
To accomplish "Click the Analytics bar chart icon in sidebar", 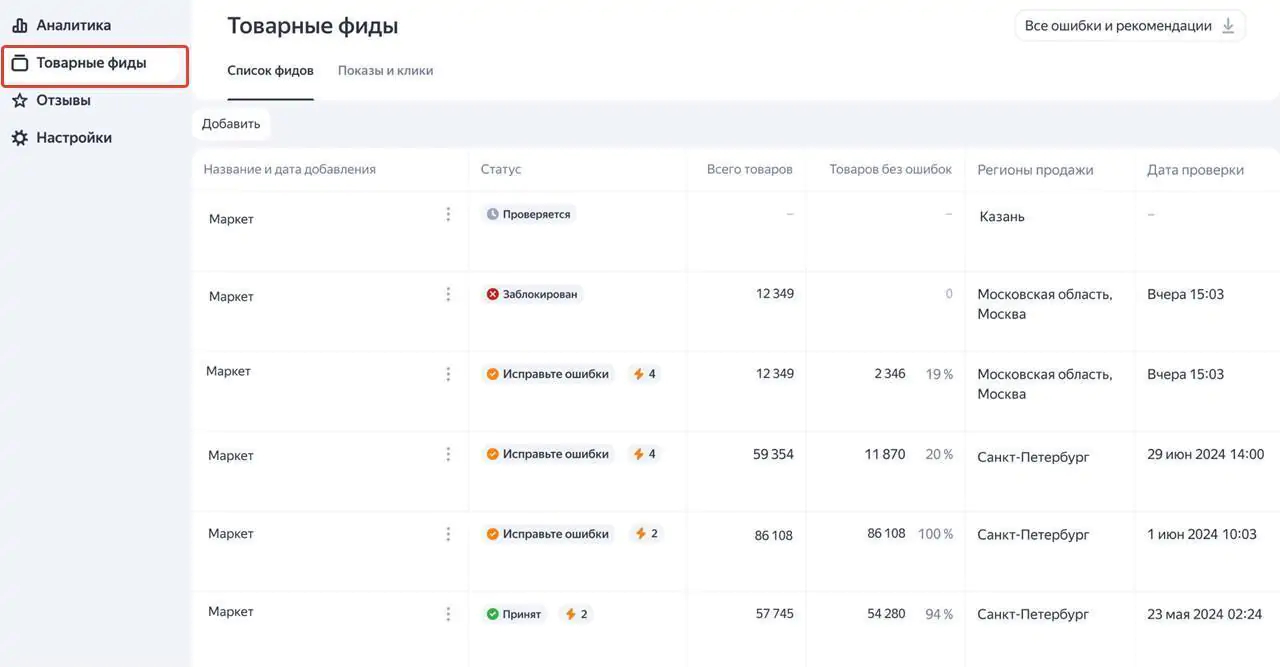I will 19,25.
